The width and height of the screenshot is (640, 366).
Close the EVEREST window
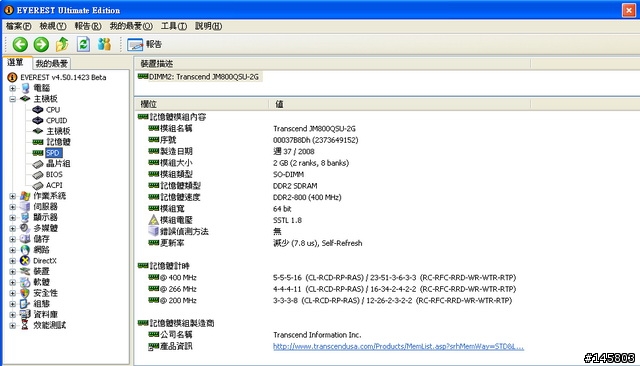pos(629,10)
